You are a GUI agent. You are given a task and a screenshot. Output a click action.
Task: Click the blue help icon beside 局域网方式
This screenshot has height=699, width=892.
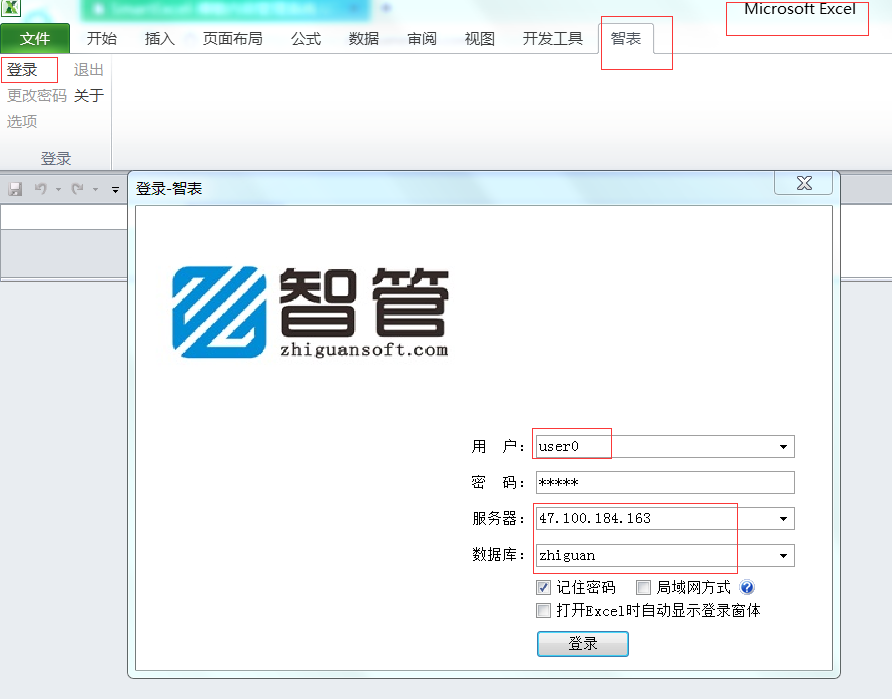(x=747, y=587)
